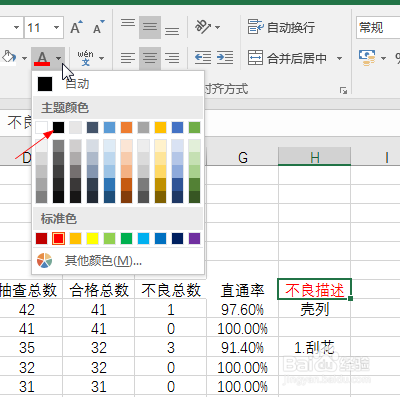Pick the white theme color swatch
This screenshot has width=400, height=397.
click(41, 127)
